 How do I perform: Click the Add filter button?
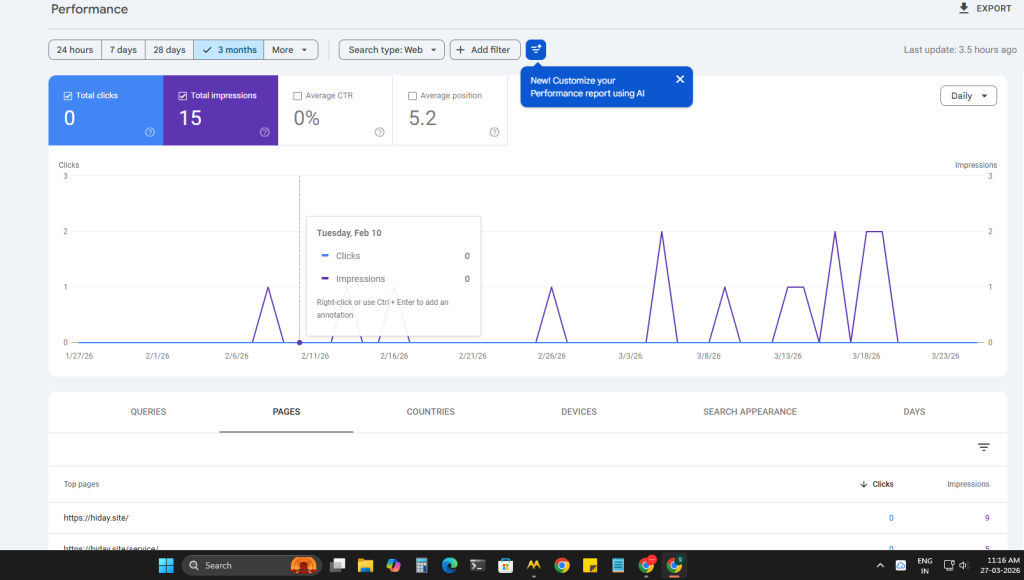click(484, 50)
